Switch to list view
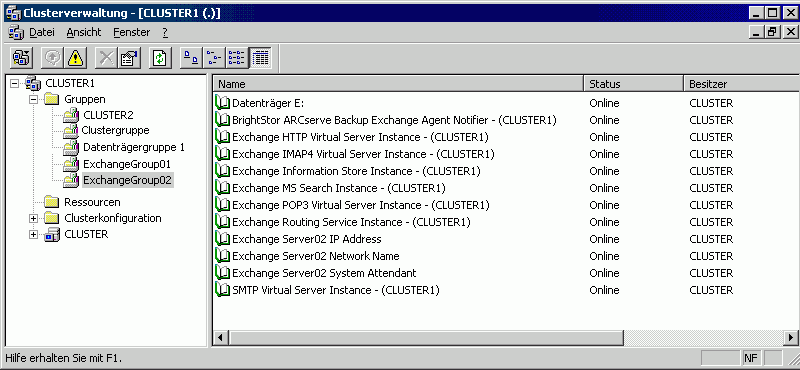 point(237,58)
